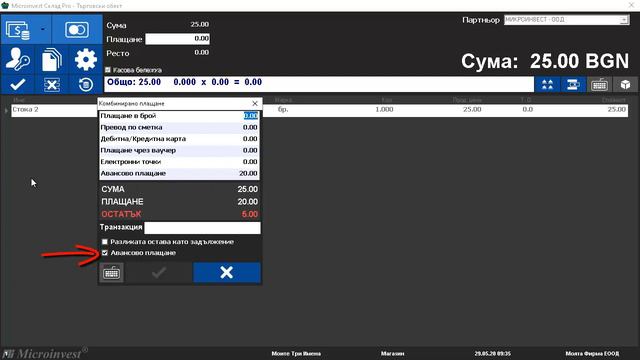The height and width of the screenshot is (360, 640).
Task: Confirm the sale with the checkmark icon
Action: coord(18,84)
